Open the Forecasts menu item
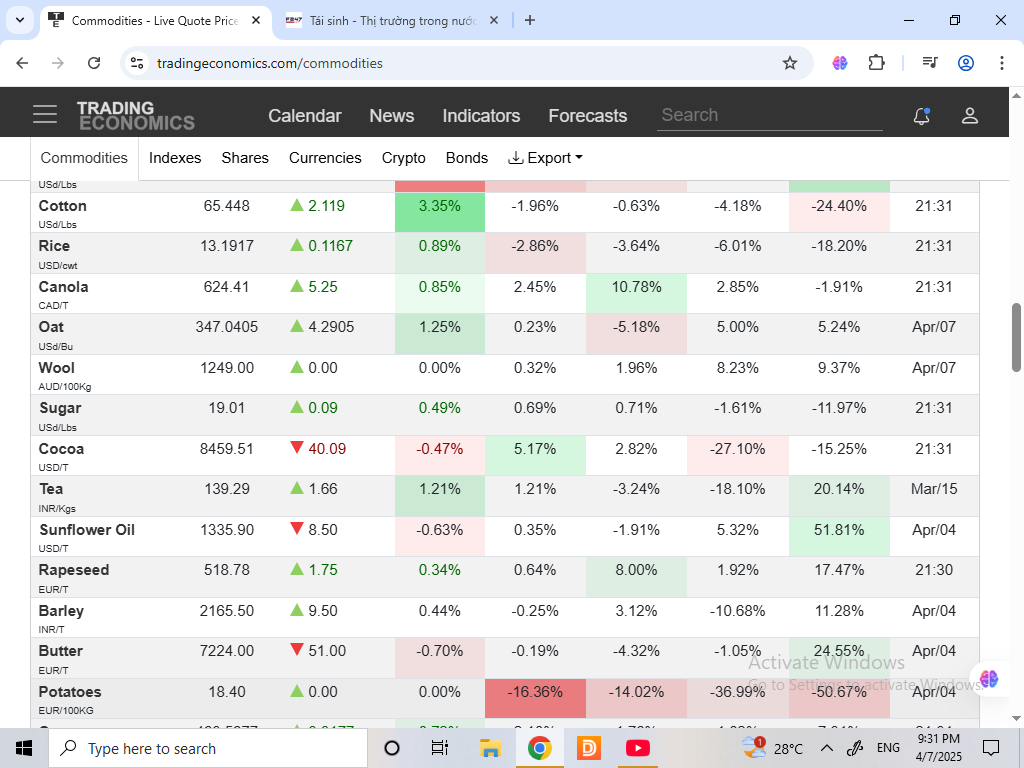The height and width of the screenshot is (768, 1024). point(587,116)
